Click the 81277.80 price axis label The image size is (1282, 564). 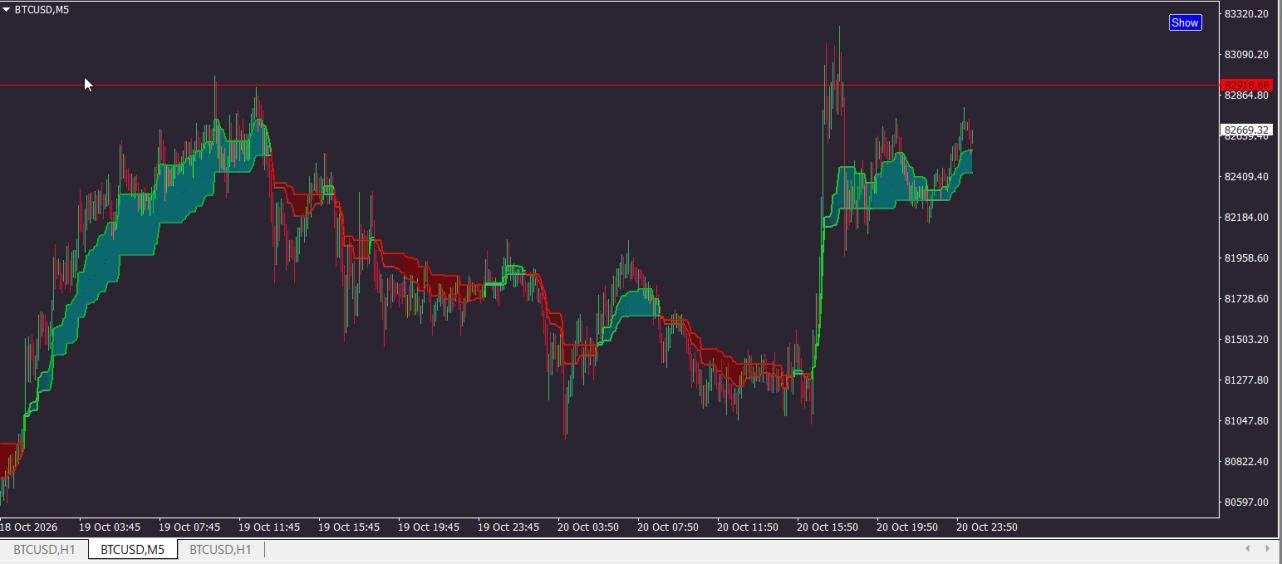1247,380
